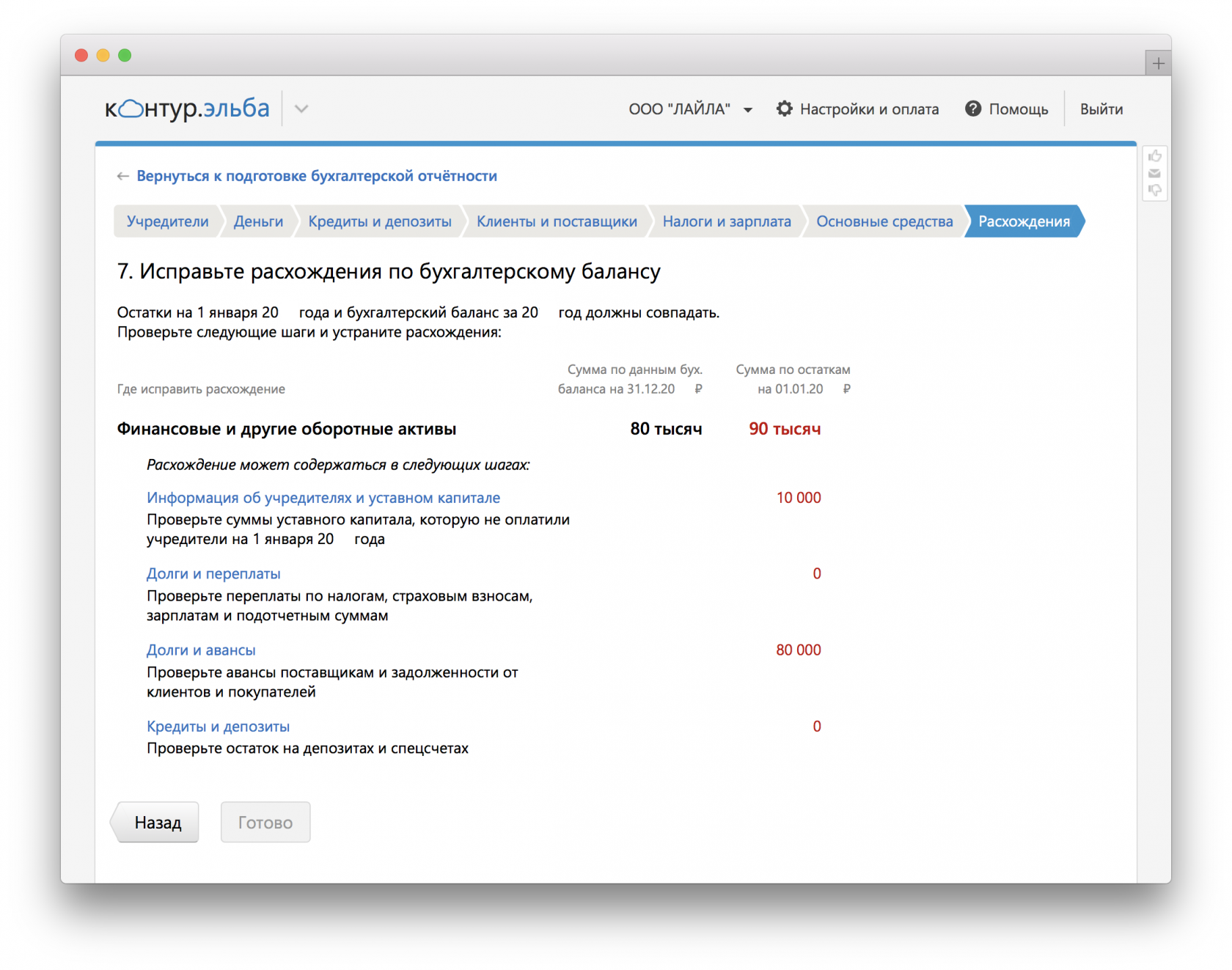Open Информация об учредителях и уставном капитале
This screenshot has width=1232, height=970.
point(323,498)
